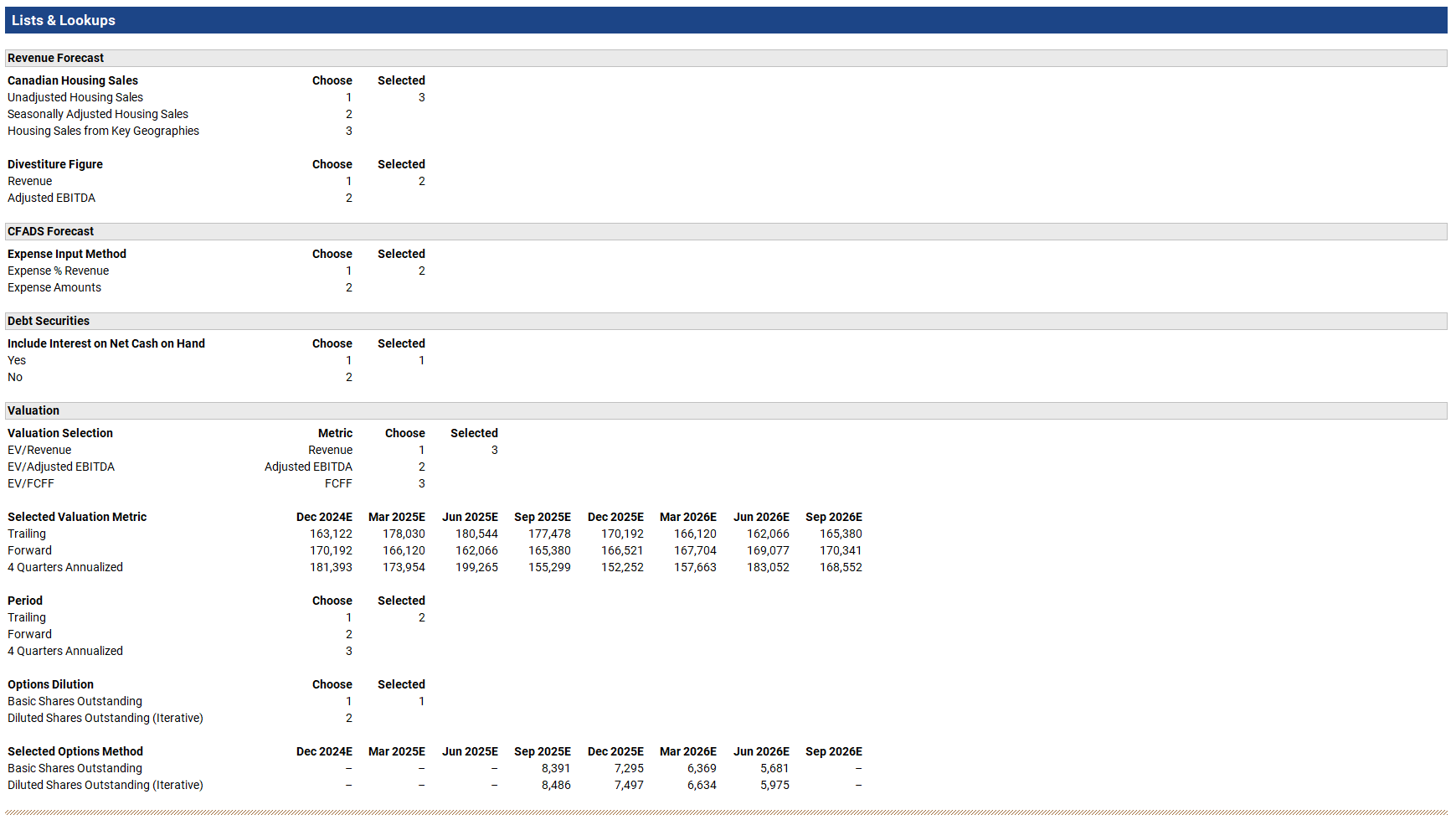The height and width of the screenshot is (820, 1456).
Task: Select the Sep 2026E valuation metric column header
Action: [834, 517]
